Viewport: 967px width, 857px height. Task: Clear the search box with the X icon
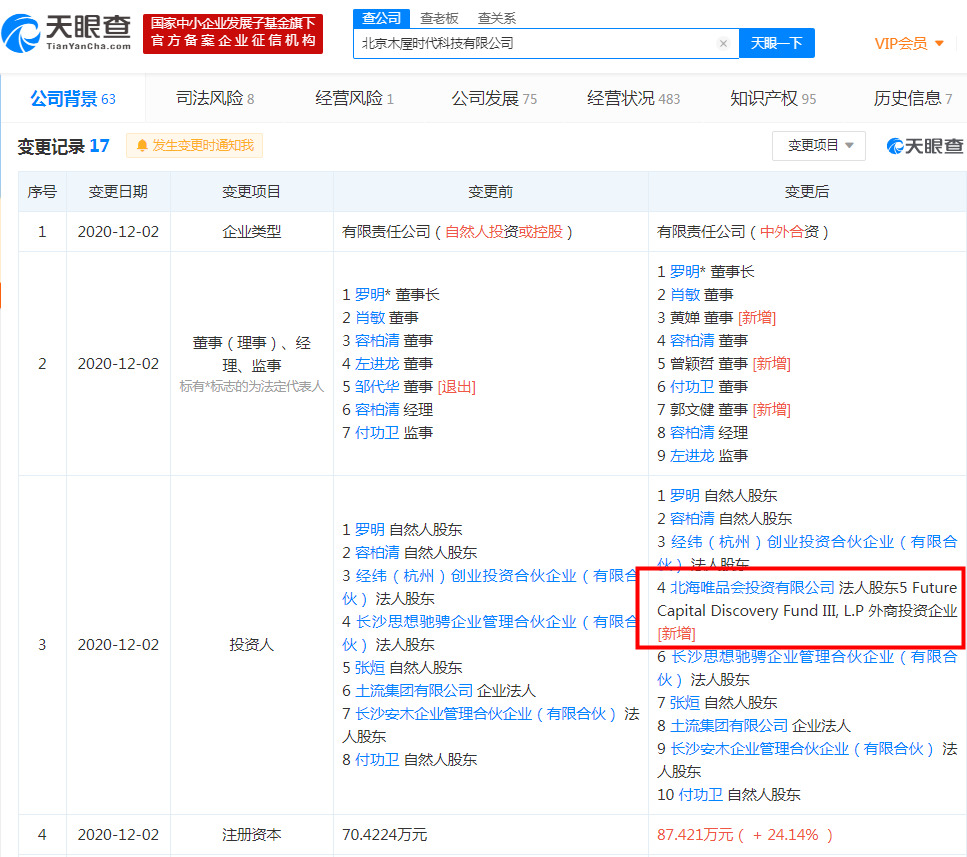tap(723, 43)
